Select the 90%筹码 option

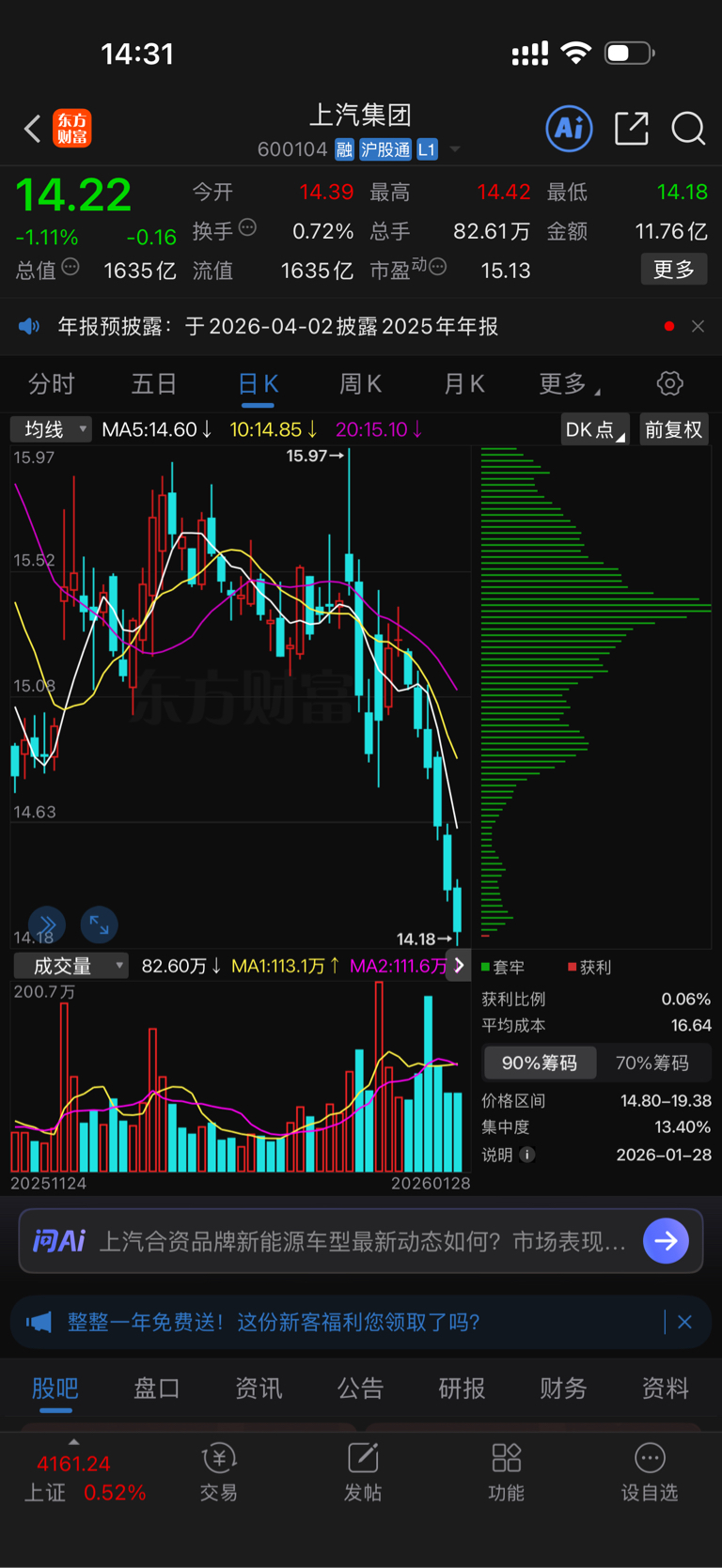tap(540, 1063)
